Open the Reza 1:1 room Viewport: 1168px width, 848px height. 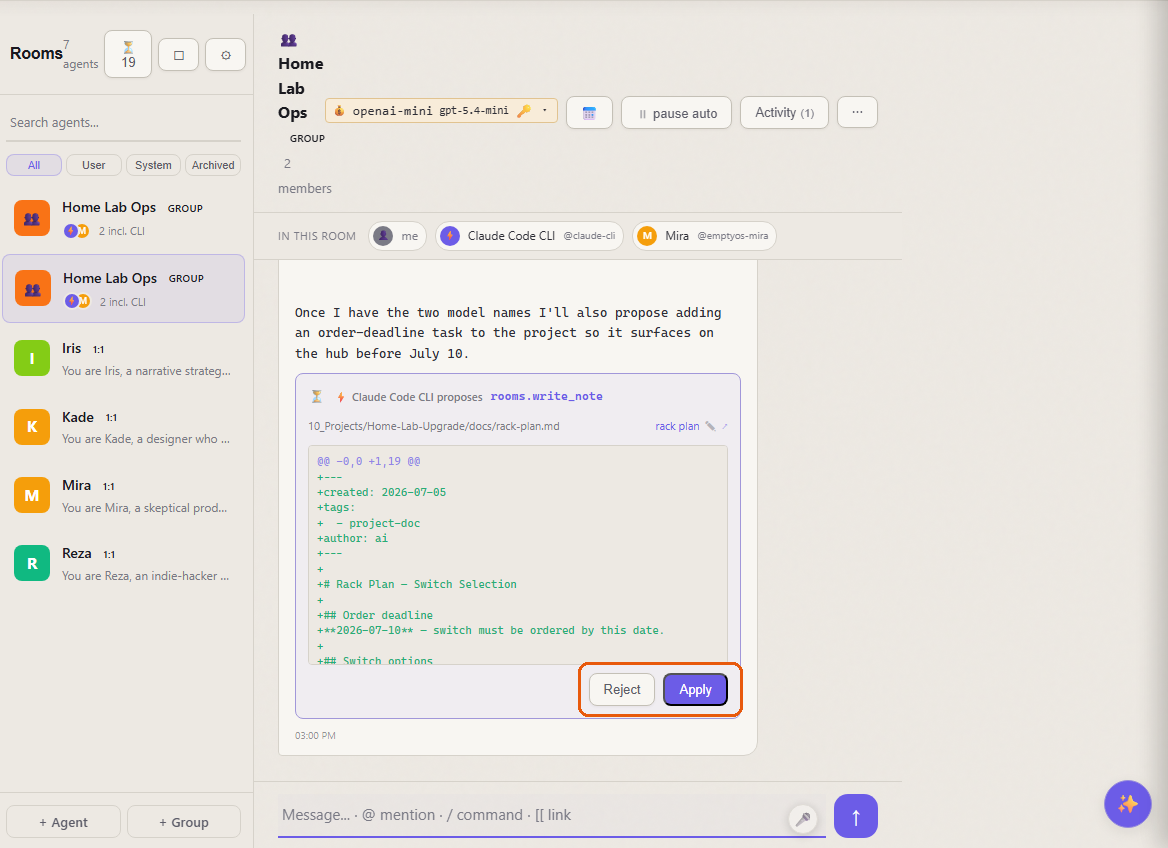click(124, 564)
